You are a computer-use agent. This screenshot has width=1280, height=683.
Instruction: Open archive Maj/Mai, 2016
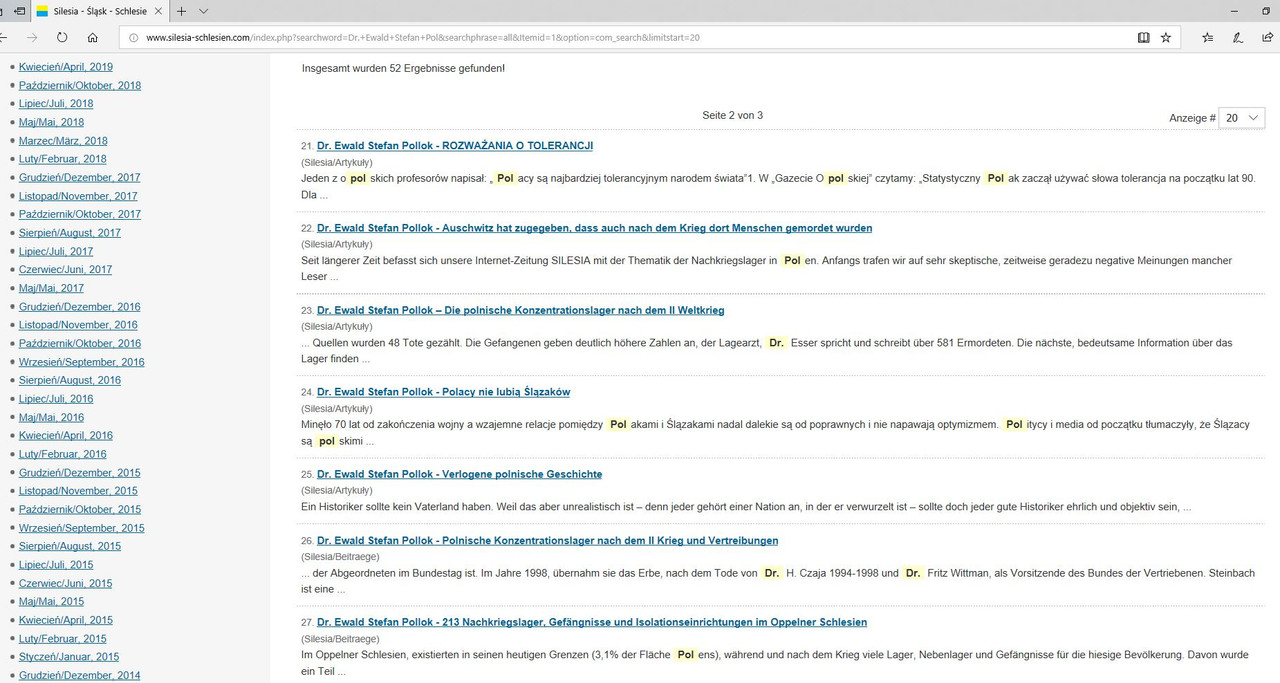click(x=51, y=418)
